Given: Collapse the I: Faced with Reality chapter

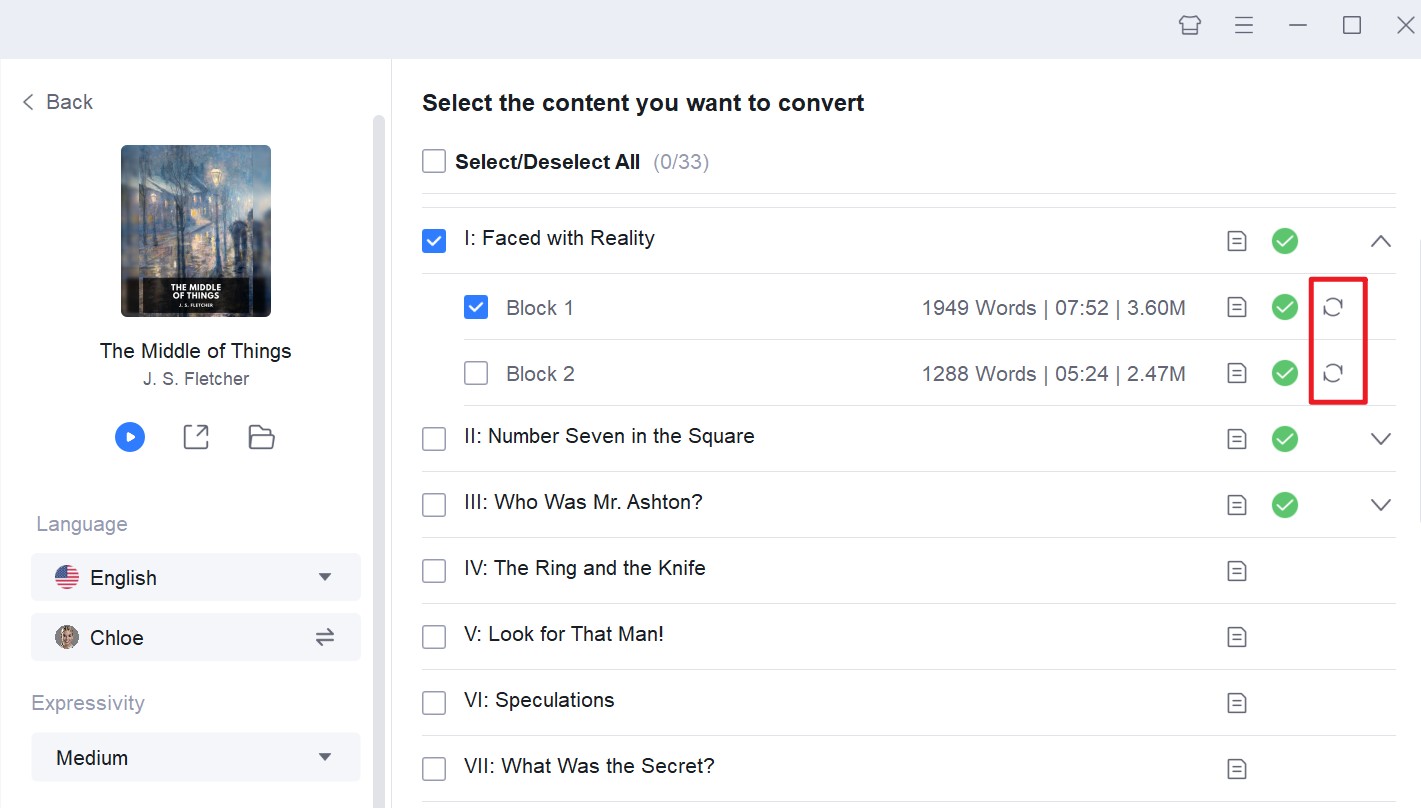Looking at the screenshot, I should coord(1380,241).
